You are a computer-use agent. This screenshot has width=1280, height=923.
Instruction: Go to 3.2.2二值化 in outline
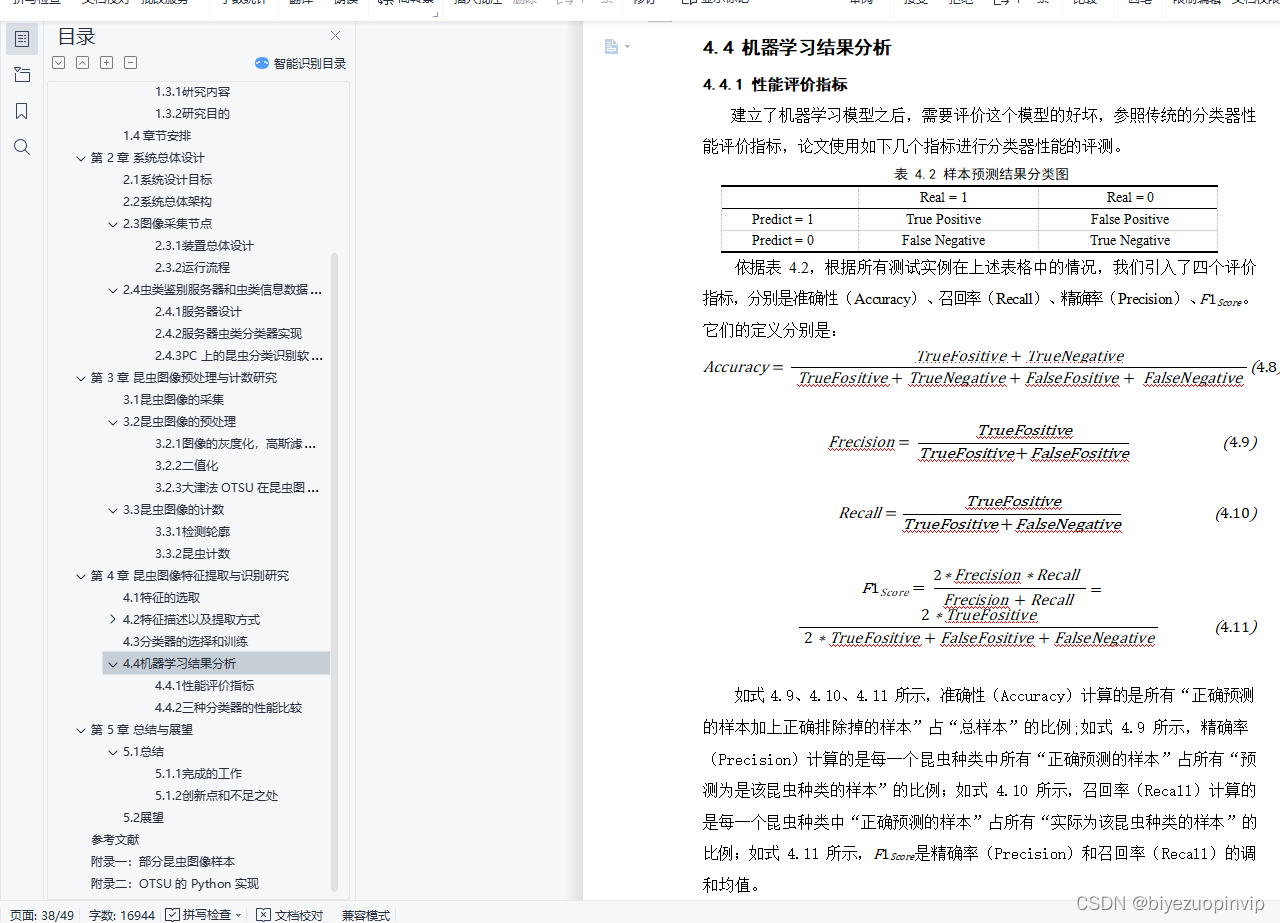pyautogui.click(x=186, y=466)
